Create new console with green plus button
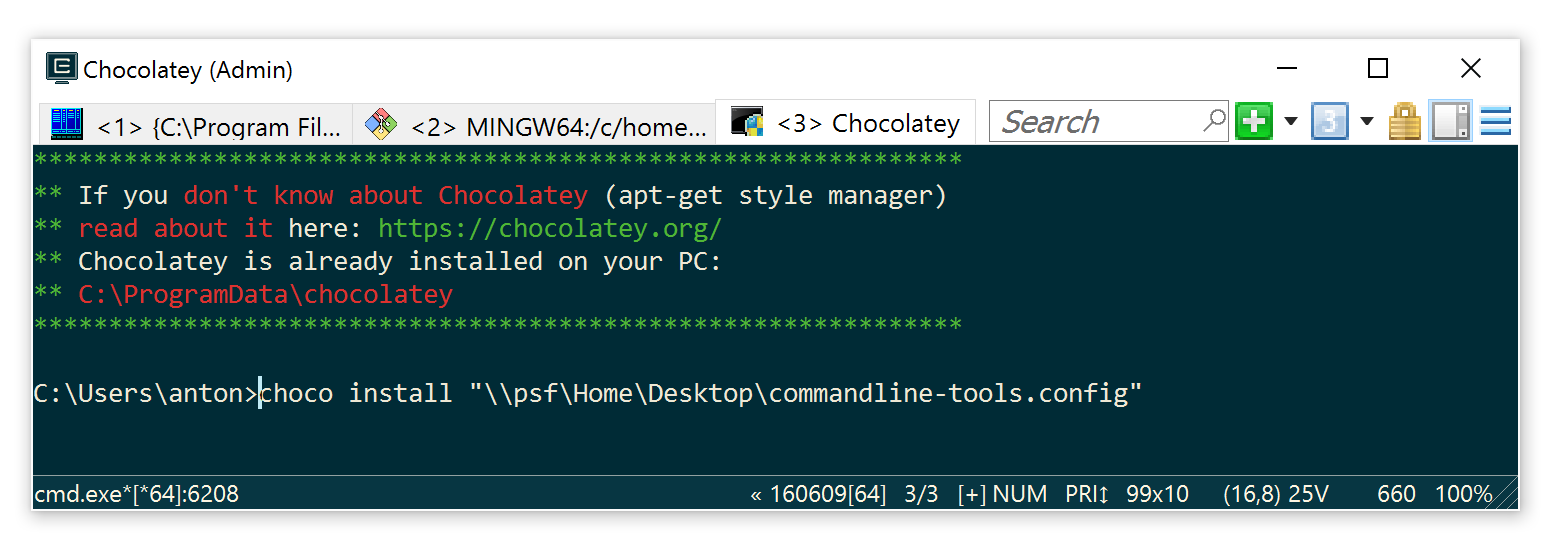Screen dimensions: 1564x547 [x=1253, y=122]
